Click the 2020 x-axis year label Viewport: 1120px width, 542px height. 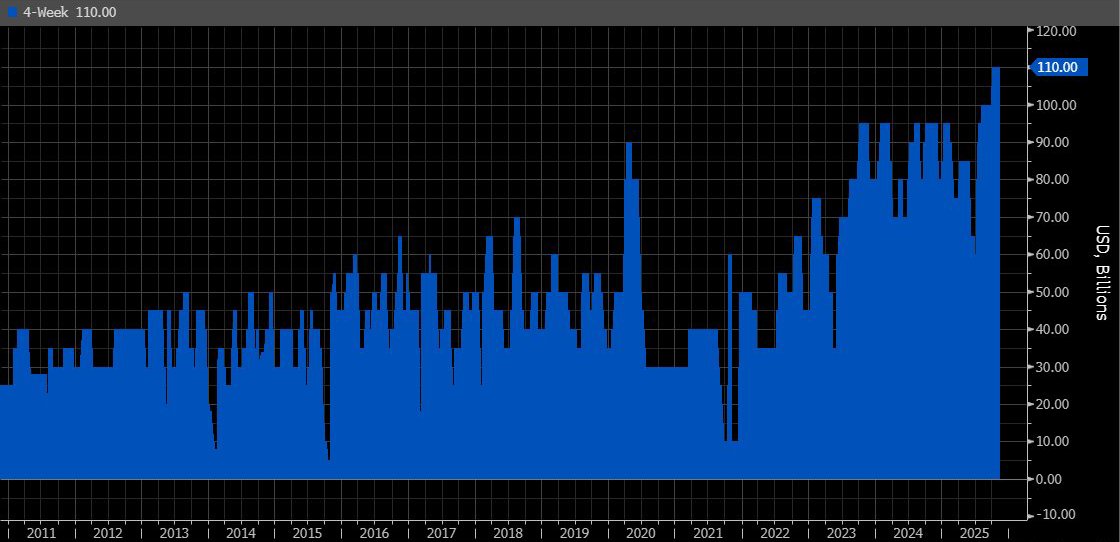(x=641, y=533)
